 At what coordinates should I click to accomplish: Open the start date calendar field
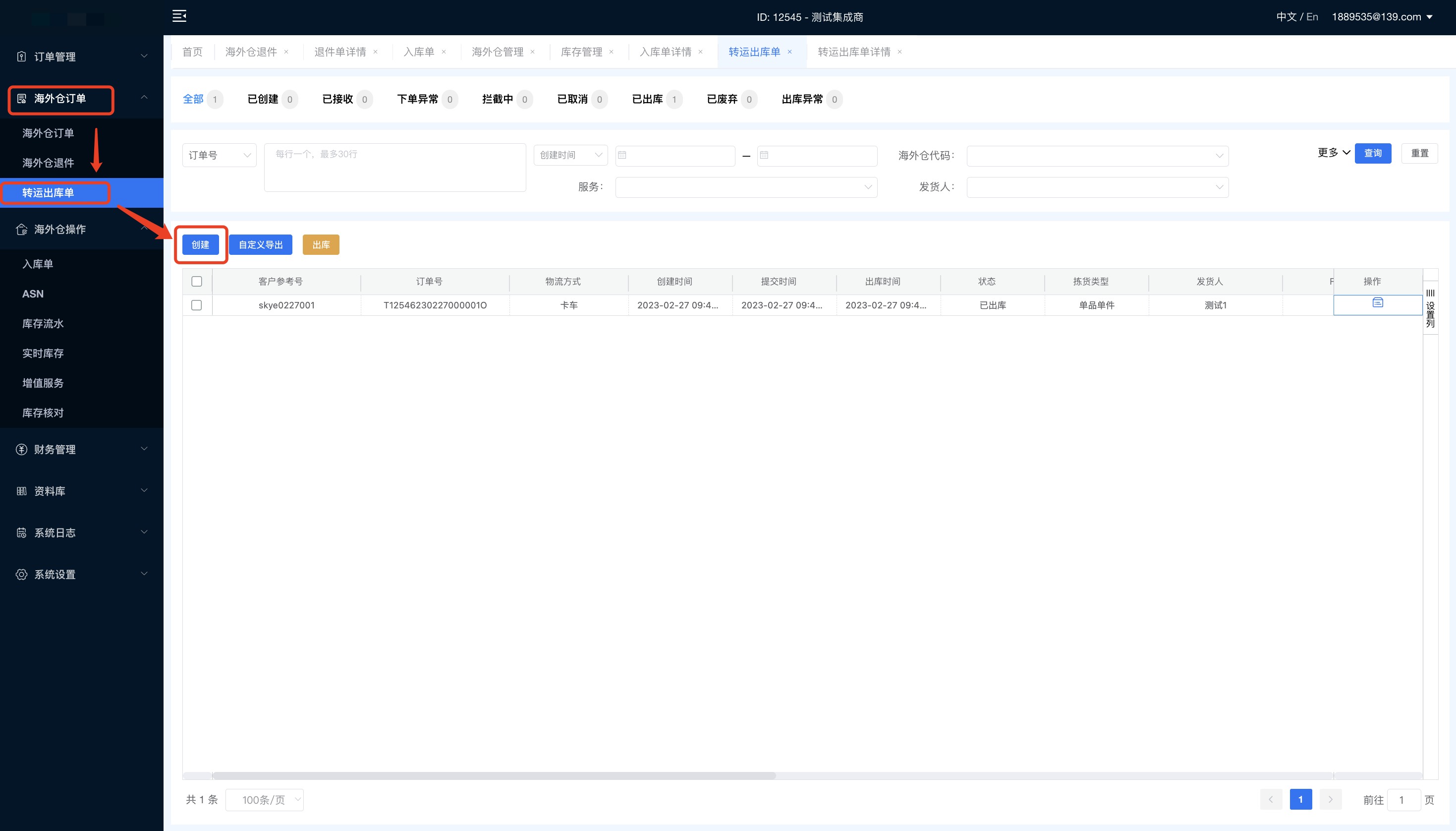pos(674,155)
